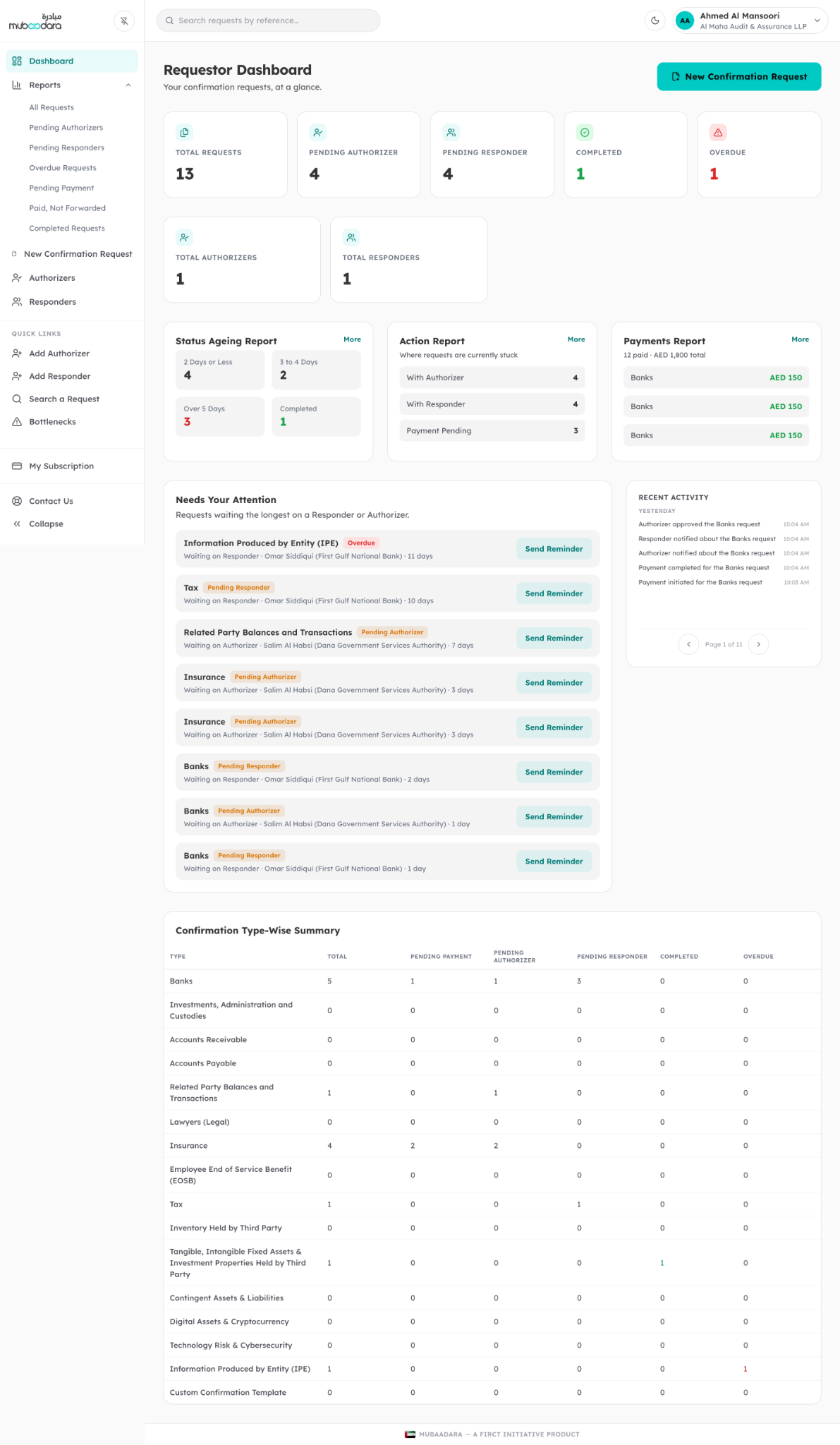Click the Search a Request magnifier icon
This screenshot has width=840, height=1445.
click(17, 399)
